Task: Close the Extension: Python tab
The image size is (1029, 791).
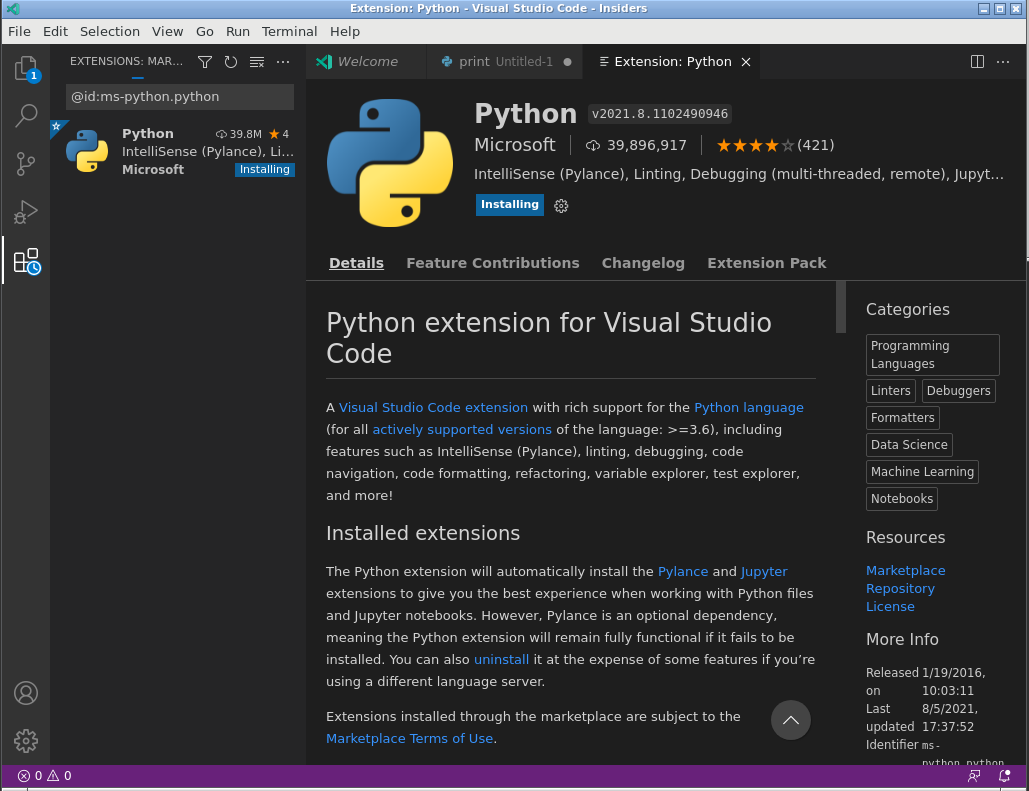Action: (x=746, y=62)
